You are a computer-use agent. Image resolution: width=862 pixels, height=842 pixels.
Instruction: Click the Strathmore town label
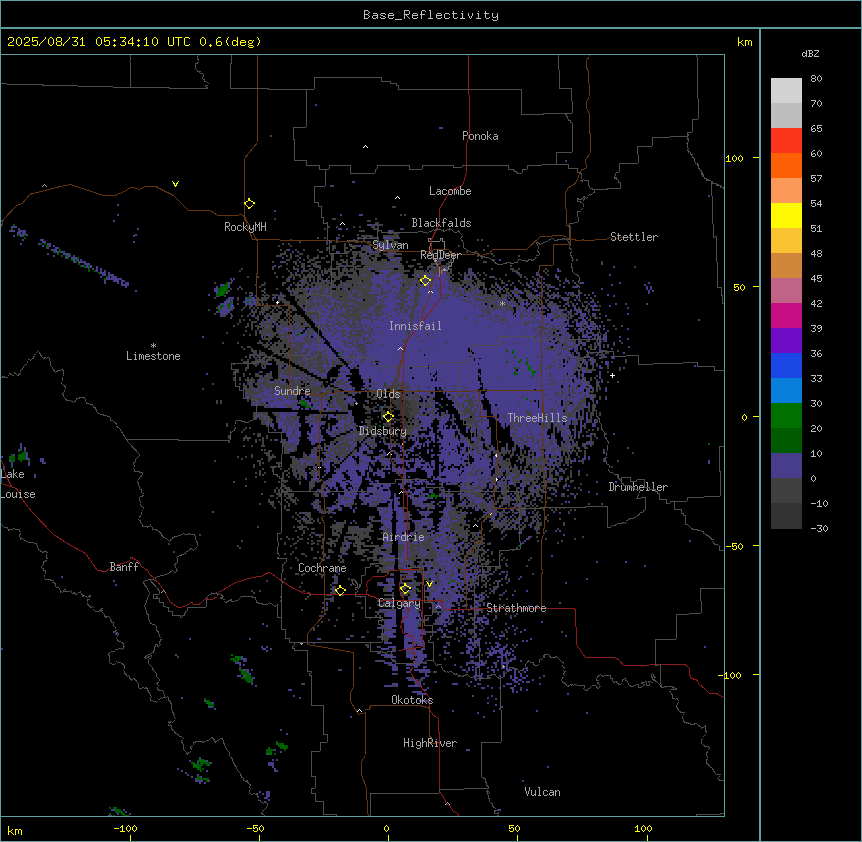[516, 608]
